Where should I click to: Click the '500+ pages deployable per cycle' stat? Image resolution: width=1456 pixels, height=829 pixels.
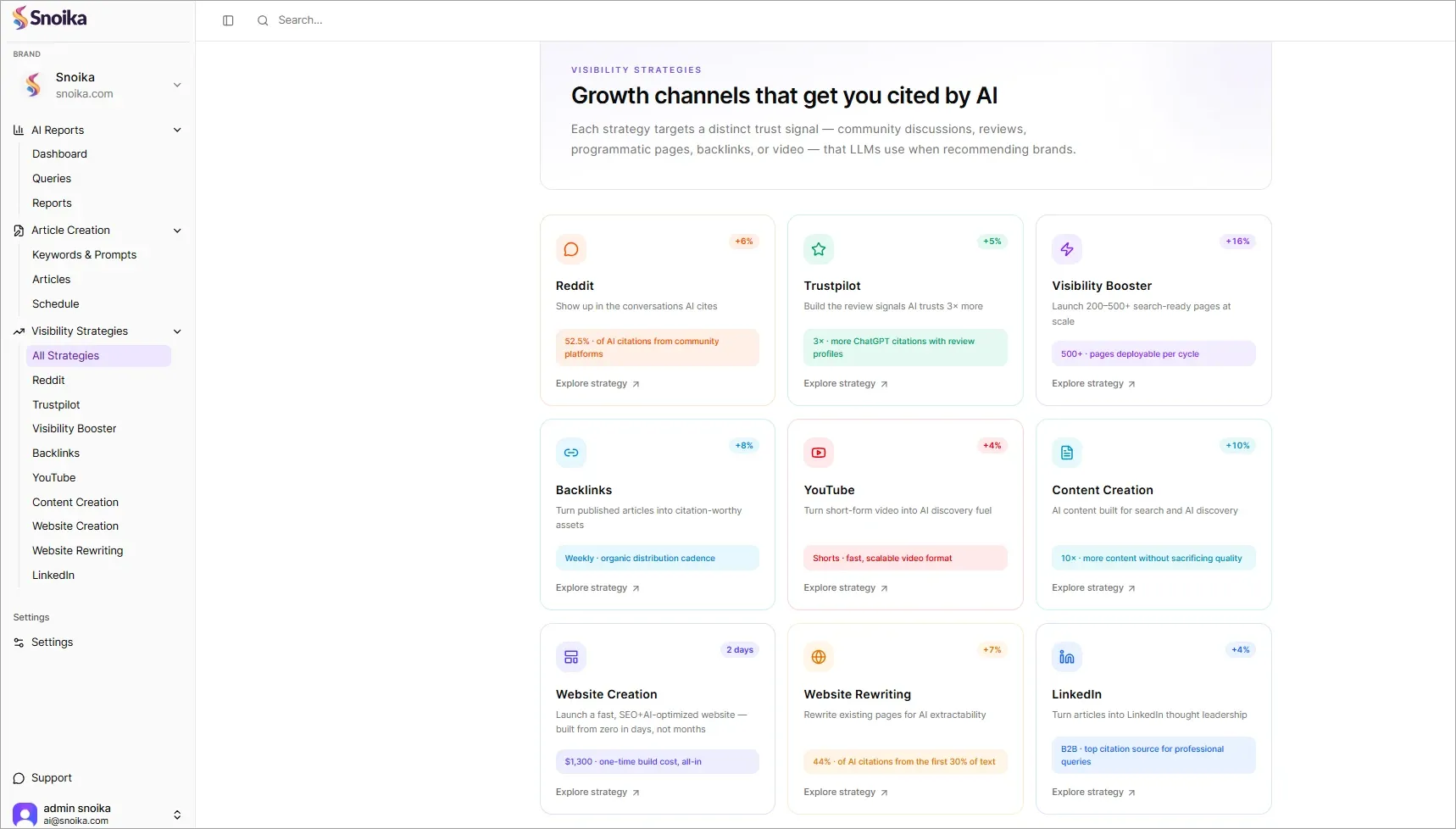1153,353
